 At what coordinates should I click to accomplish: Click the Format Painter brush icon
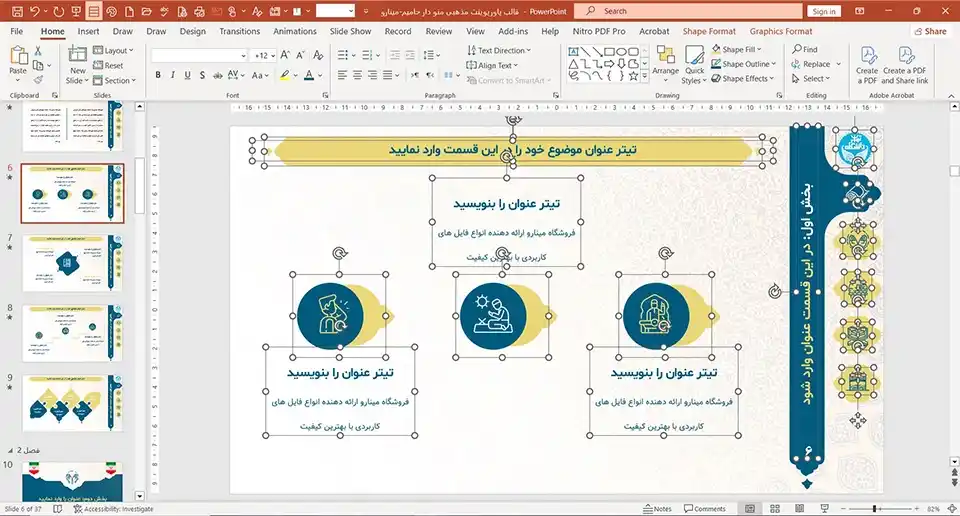pos(38,80)
